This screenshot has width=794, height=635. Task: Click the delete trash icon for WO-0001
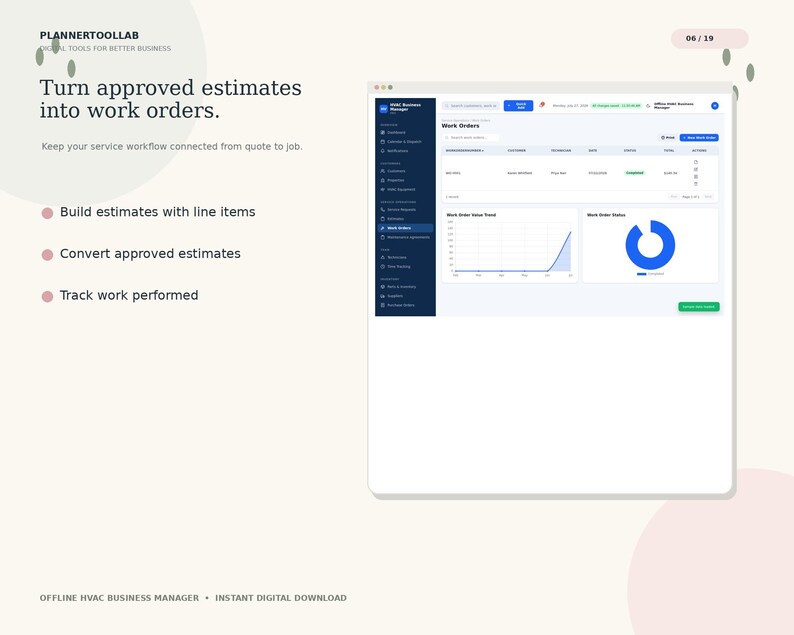click(x=696, y=184)
